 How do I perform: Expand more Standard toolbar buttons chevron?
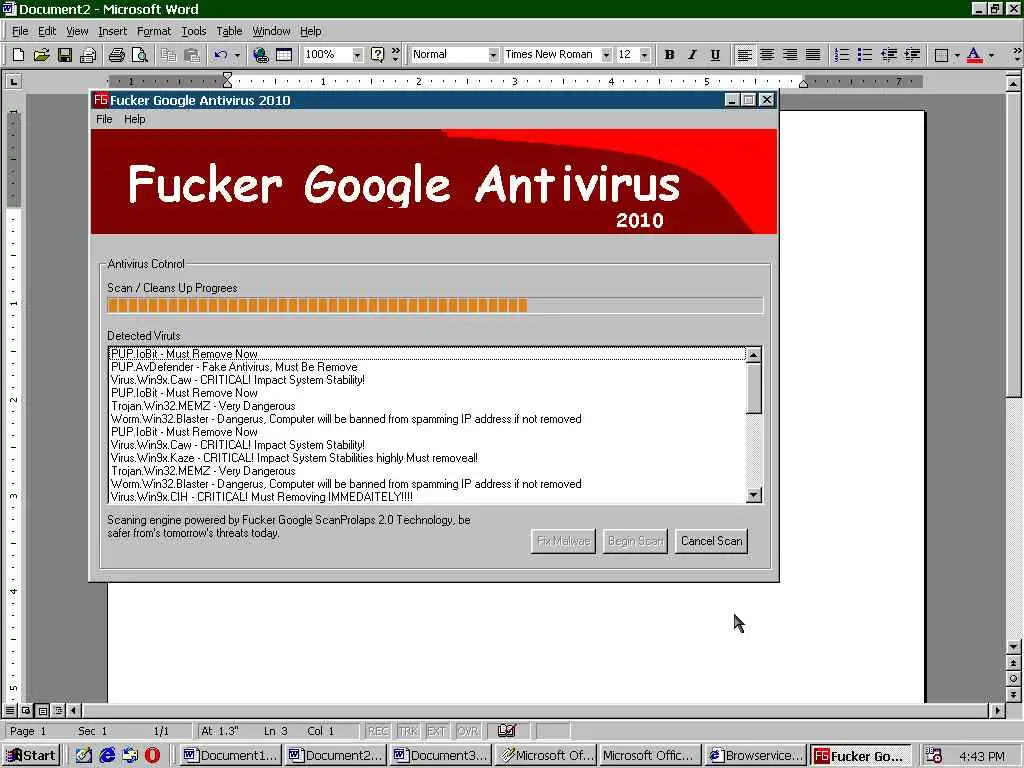coord(395,55)
